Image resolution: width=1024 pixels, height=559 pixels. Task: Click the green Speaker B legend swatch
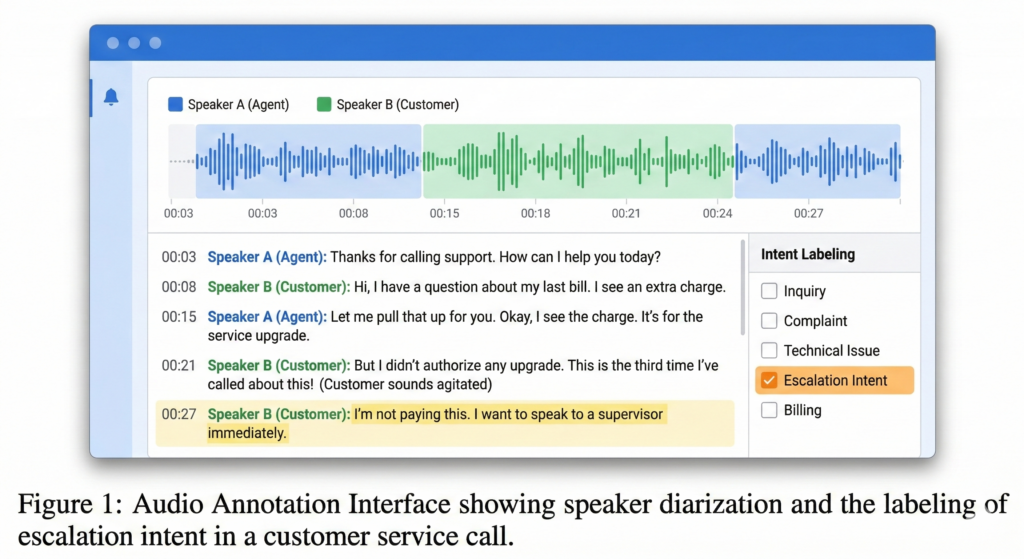pyautogui.click(x=324, y=104)
